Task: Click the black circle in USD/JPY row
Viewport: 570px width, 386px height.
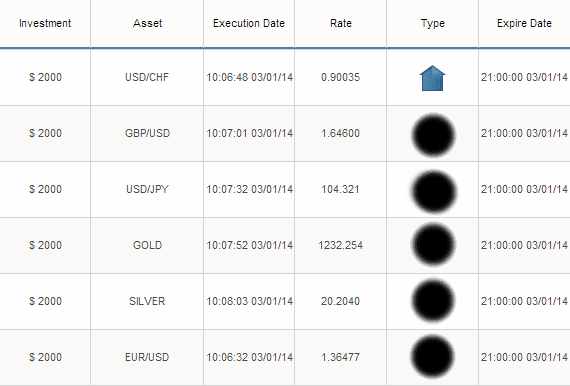Action: (x=433, y=192)
